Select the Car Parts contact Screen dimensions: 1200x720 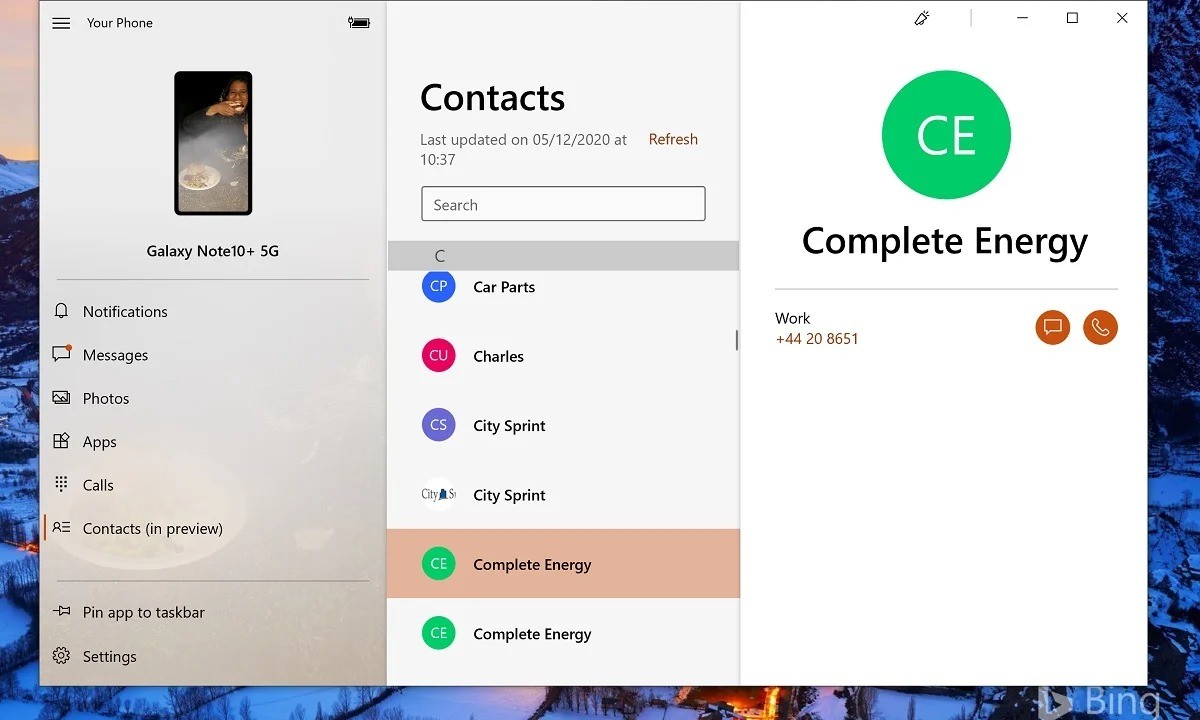504,287
